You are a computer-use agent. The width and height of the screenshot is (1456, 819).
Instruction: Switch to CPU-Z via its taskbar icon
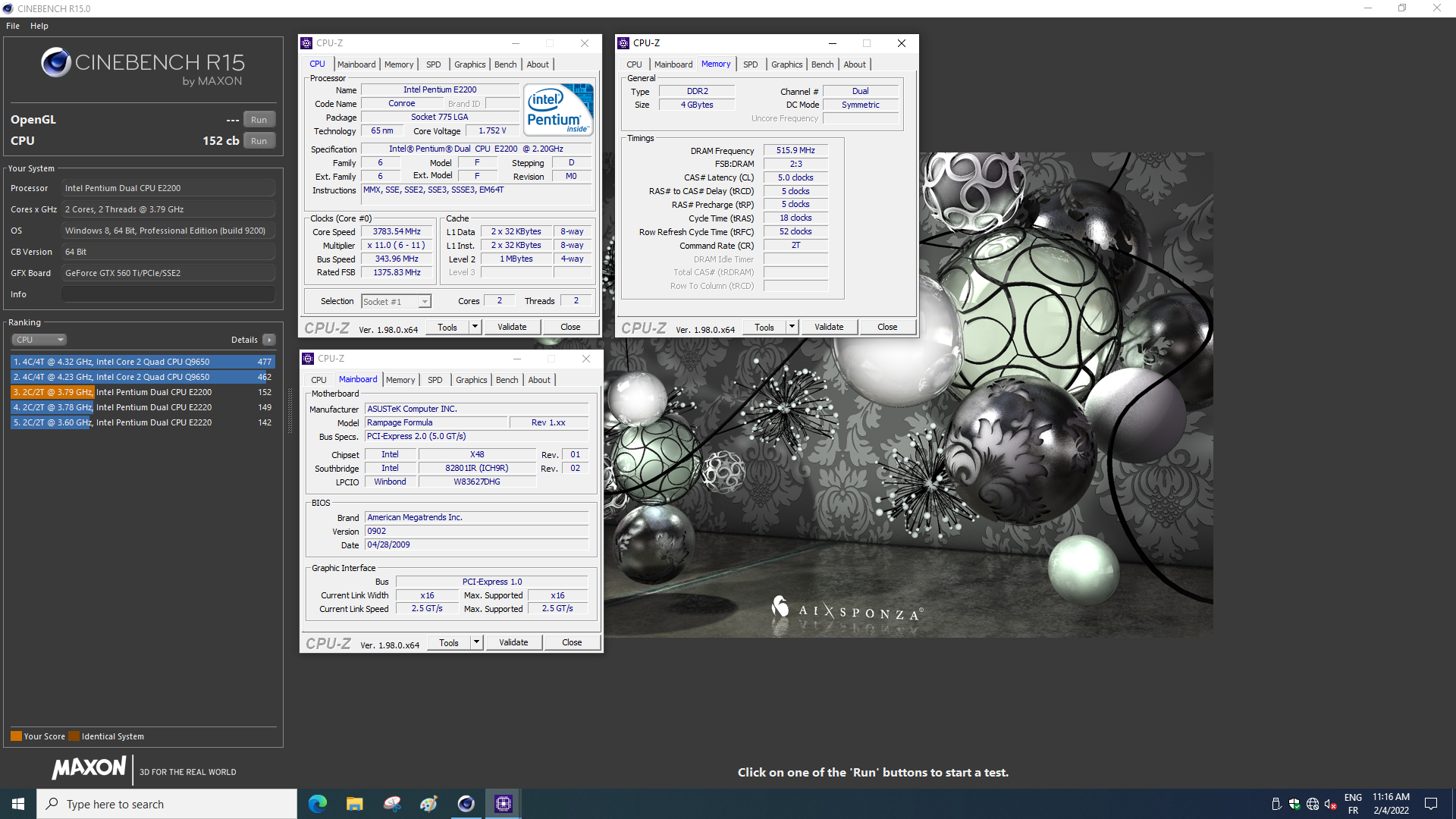[504, 804]
